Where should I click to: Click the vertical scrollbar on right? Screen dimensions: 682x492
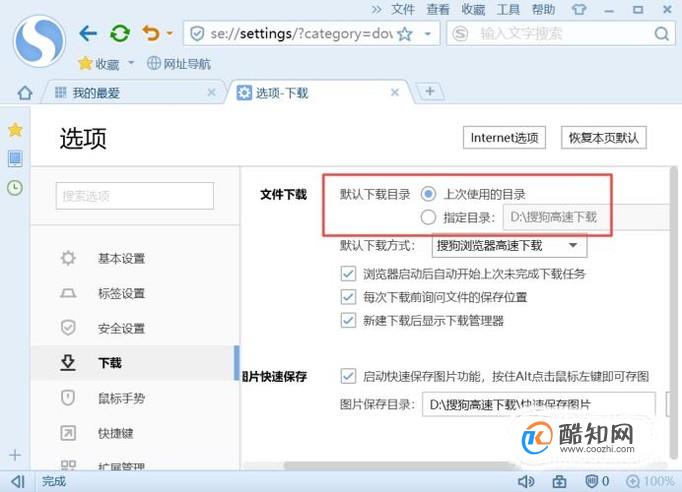pos(675,312)
